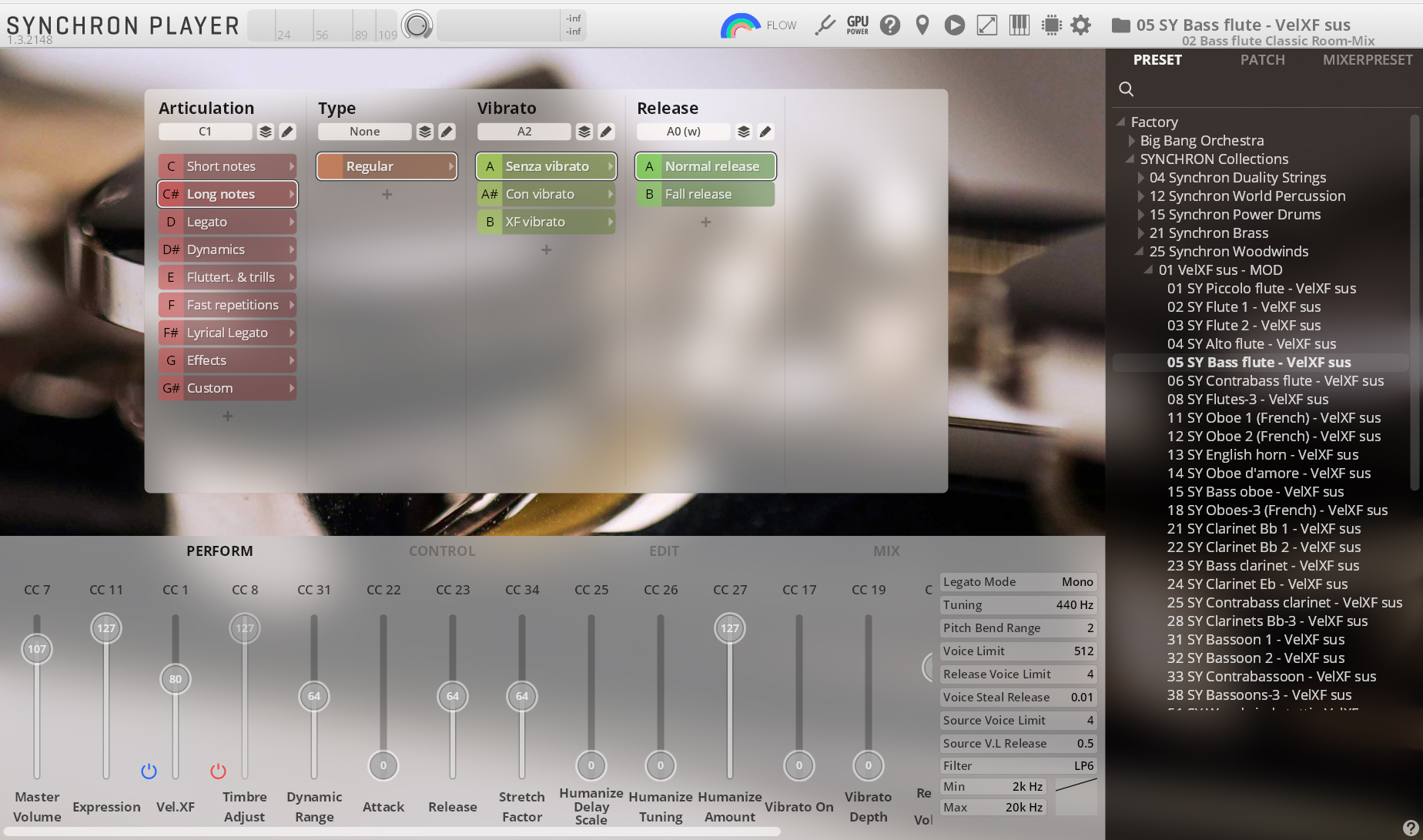The height and width of the screenshot is (840, 1423).
Task: Switch to the MIXERPRESET tab
Action: [x=1368, y=60]
